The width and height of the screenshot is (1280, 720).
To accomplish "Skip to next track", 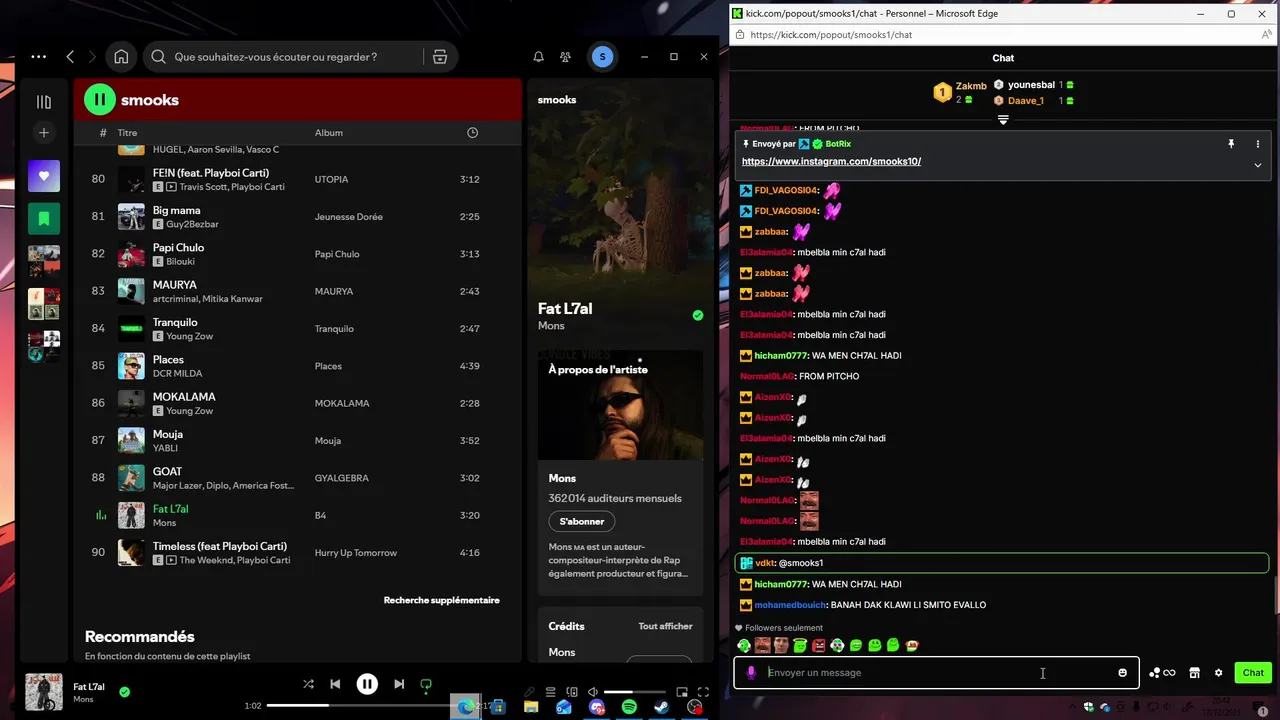I will pos(399,684).
